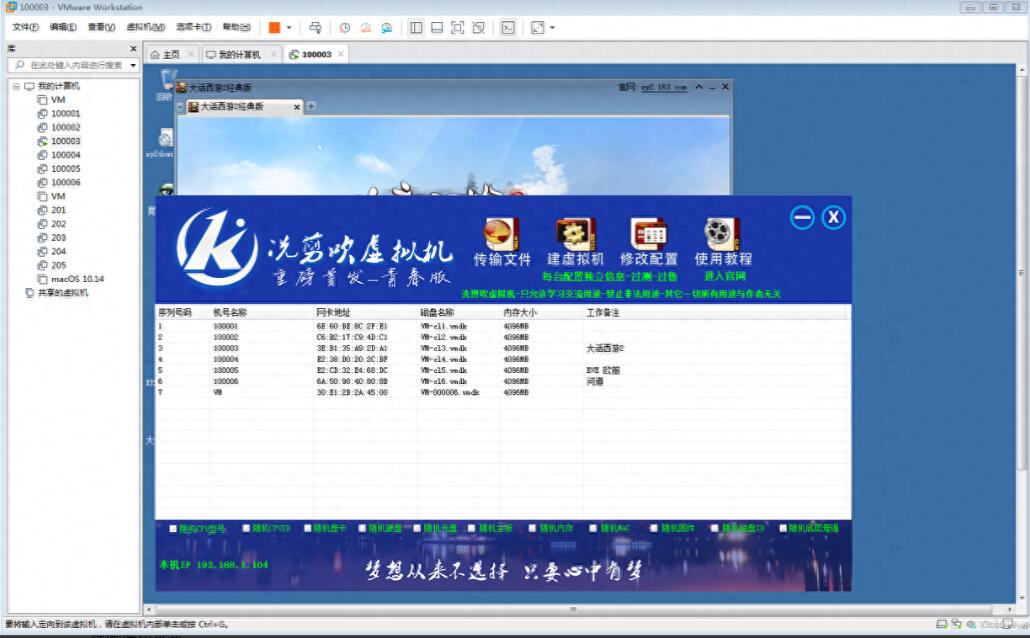Close the 大话西游2经典版 inner tab
The image size is (1030, 638).
(297, 106)
